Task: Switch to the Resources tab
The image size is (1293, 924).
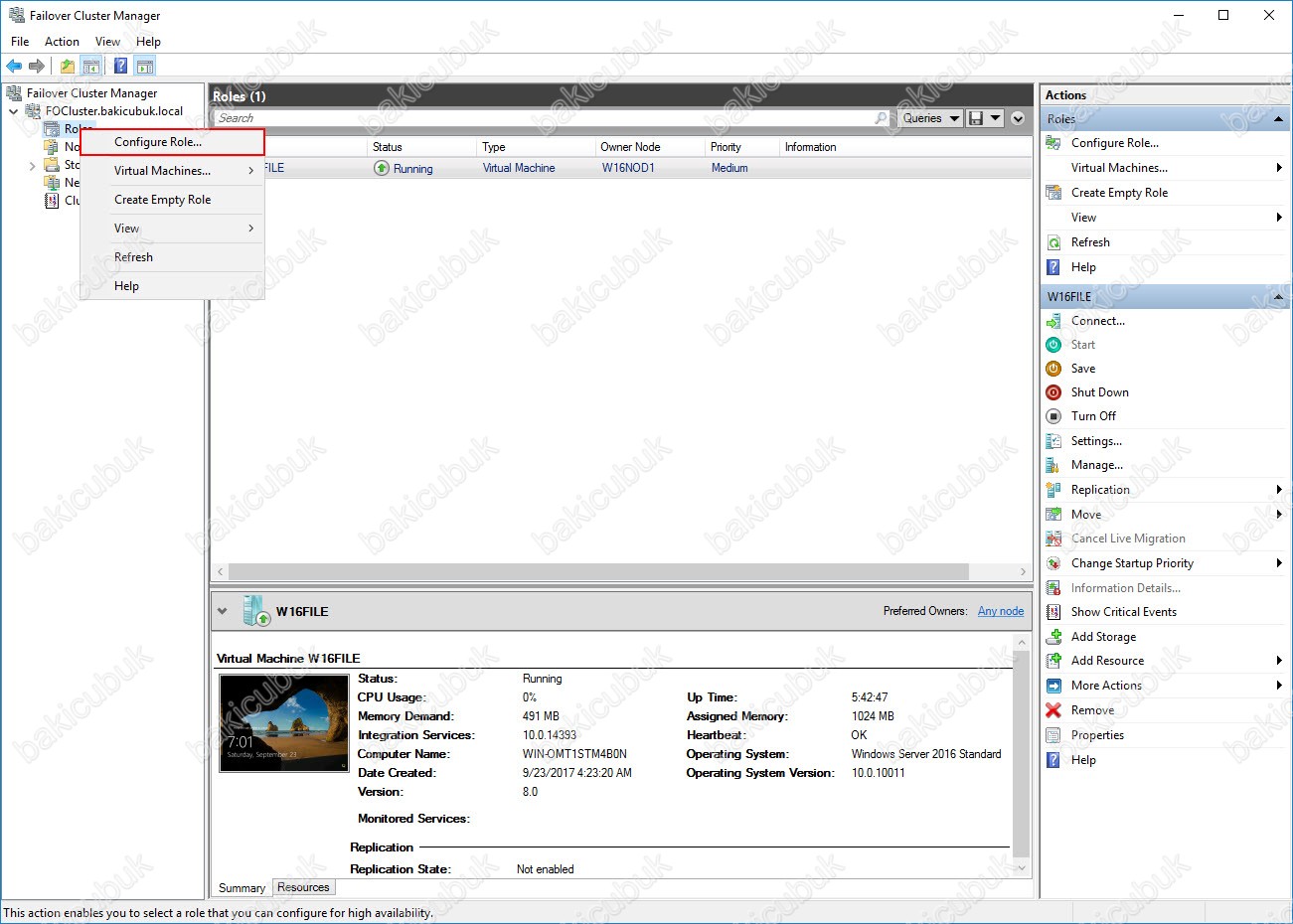Action: coord(303,887)
